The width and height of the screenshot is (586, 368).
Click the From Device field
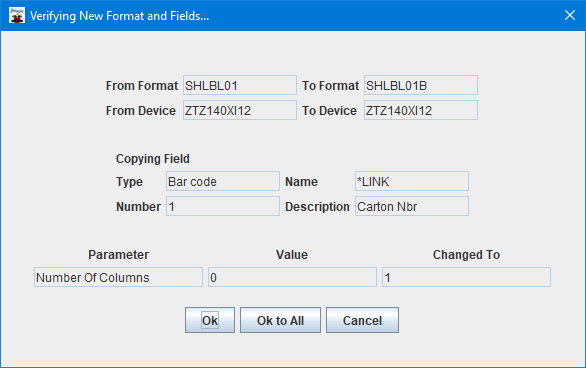(240, 110)
